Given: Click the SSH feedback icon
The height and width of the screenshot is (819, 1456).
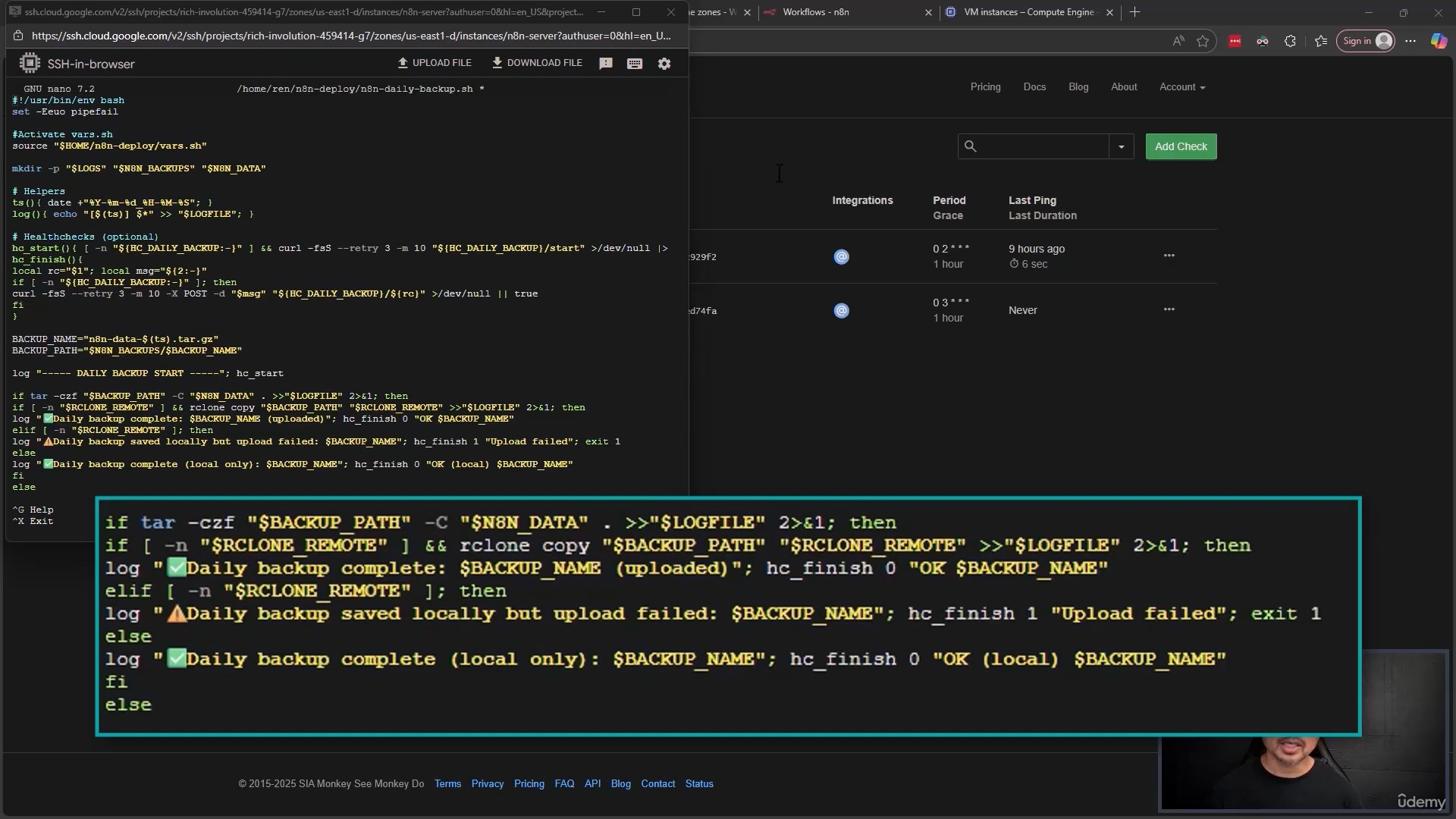Looking at the screenshot, I should point(605,64).
